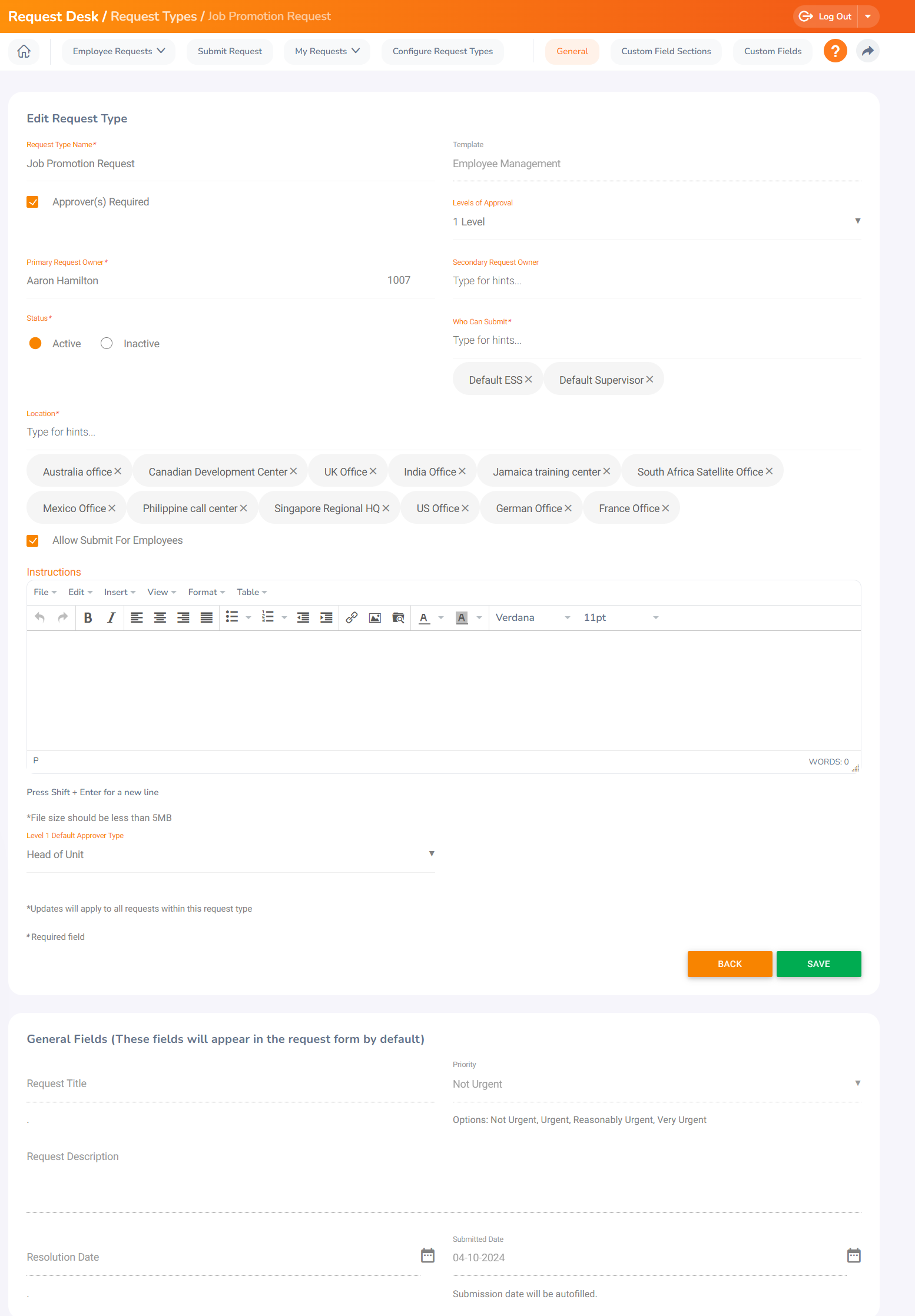Open the help question mark icon
915x1316 pixels.
835,51
